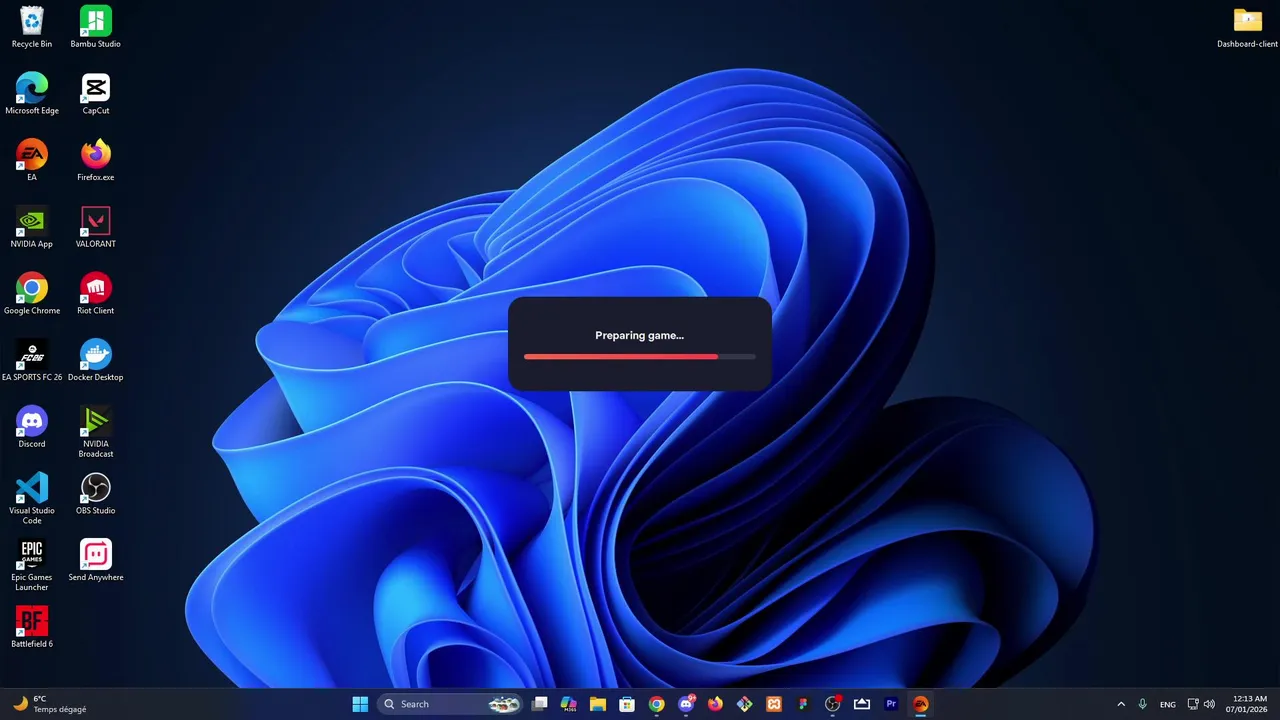This screenshot has width=1280, height=720.
Task: Open the volume speaker tray icon
Action: pos(1209,704)
